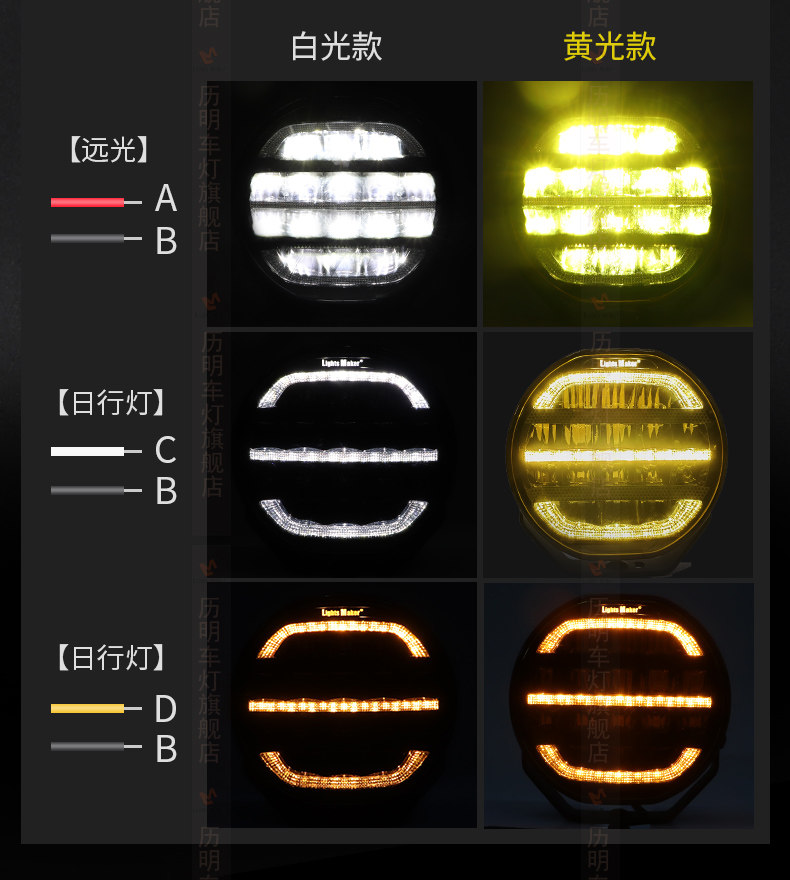Open the amber DRL photo in 白光款 column
Viewport: 790px width, 880px height.
click(x=342, y=705)
